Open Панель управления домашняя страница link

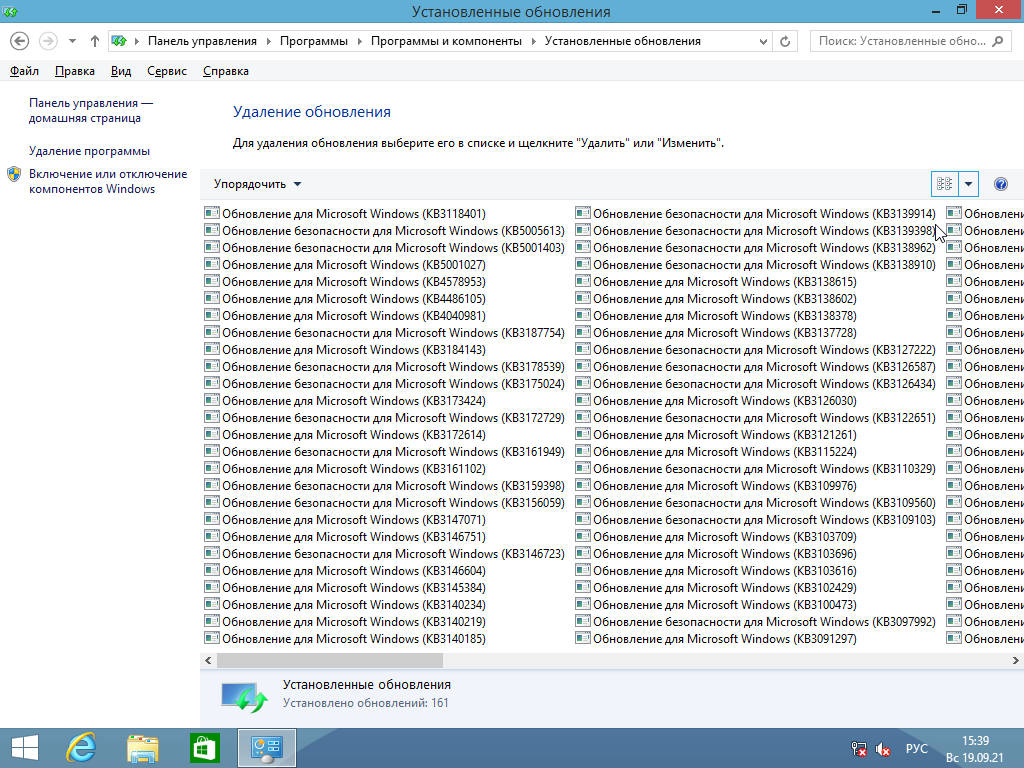(x=90, y=110)
